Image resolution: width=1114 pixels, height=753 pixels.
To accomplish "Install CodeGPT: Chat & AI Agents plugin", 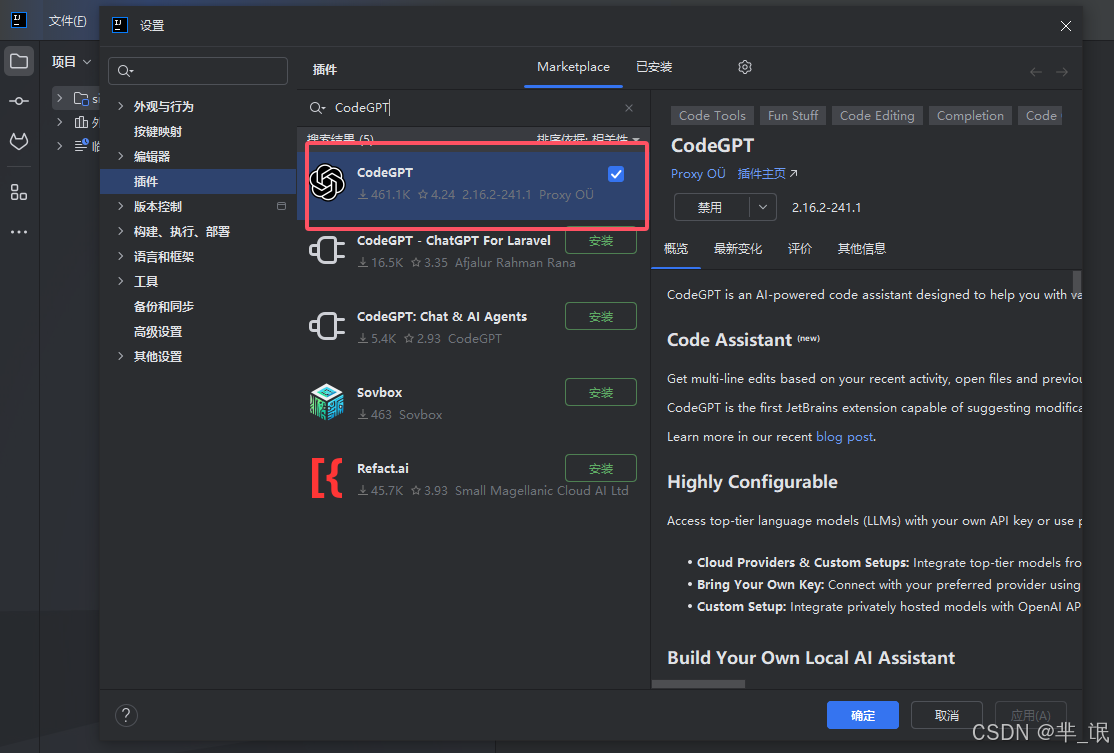I will 601,316.
